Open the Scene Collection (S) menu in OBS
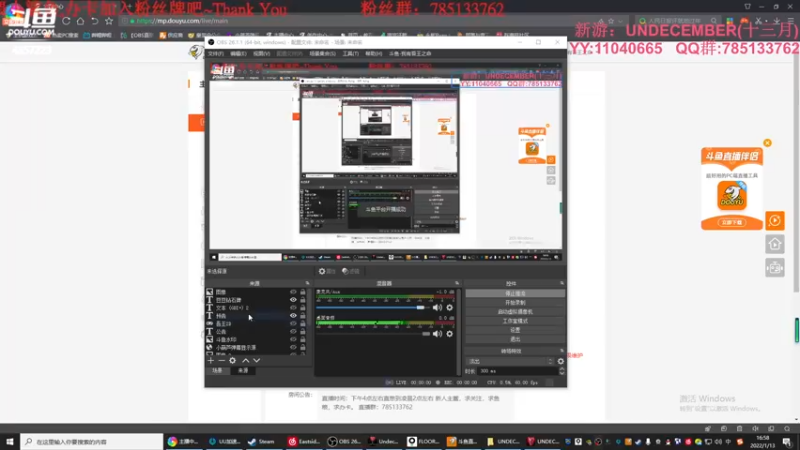 tap(322, 54)
